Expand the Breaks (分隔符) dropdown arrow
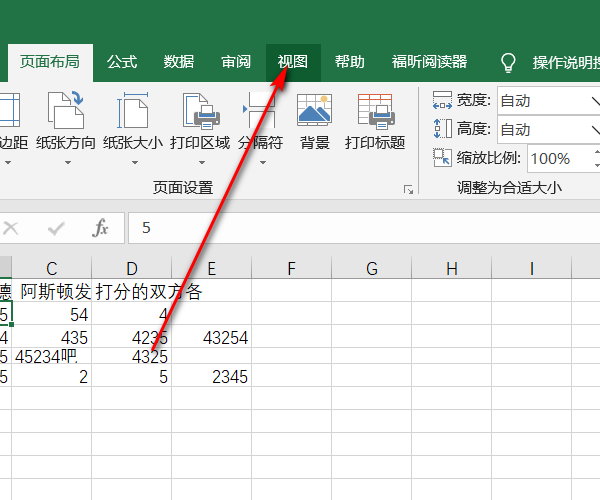This screenshot has width=600, height=500. pyautogui.click(x=262, y=163)
